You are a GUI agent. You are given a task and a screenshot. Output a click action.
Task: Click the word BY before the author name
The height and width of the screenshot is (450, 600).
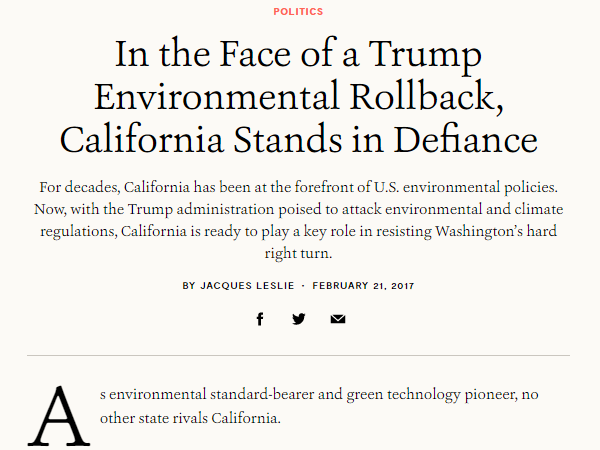pos(189,285)
